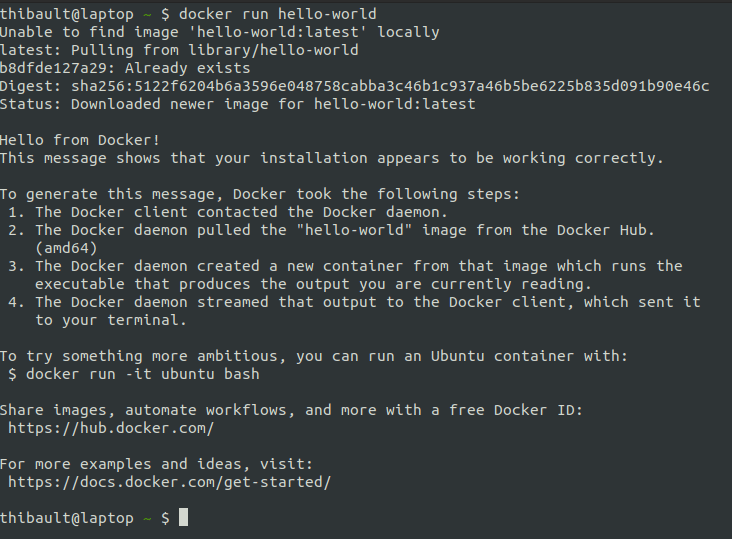Click the layer ID b8dfde127a29

click(x=54, y=68)
